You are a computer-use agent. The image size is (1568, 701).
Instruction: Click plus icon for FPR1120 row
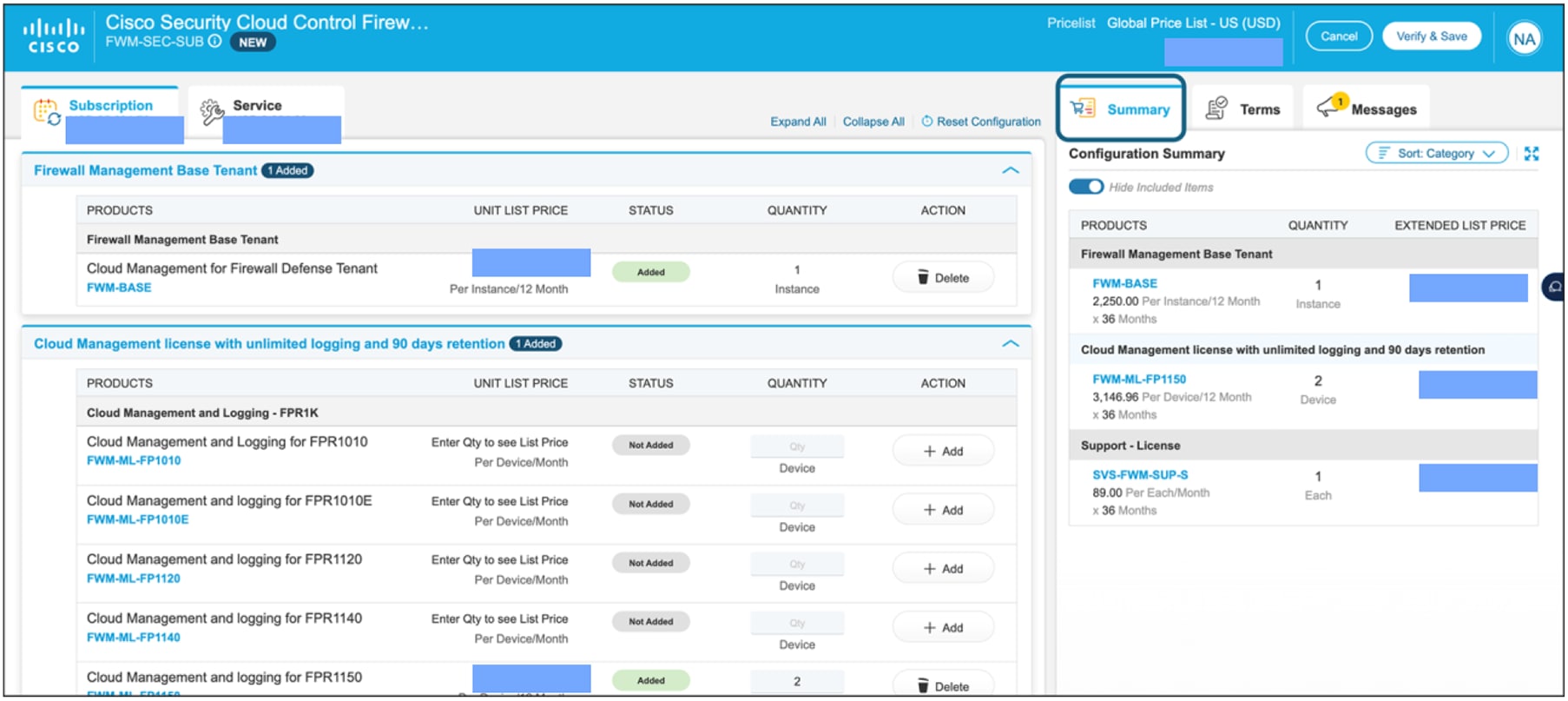[x=929, y=569]
